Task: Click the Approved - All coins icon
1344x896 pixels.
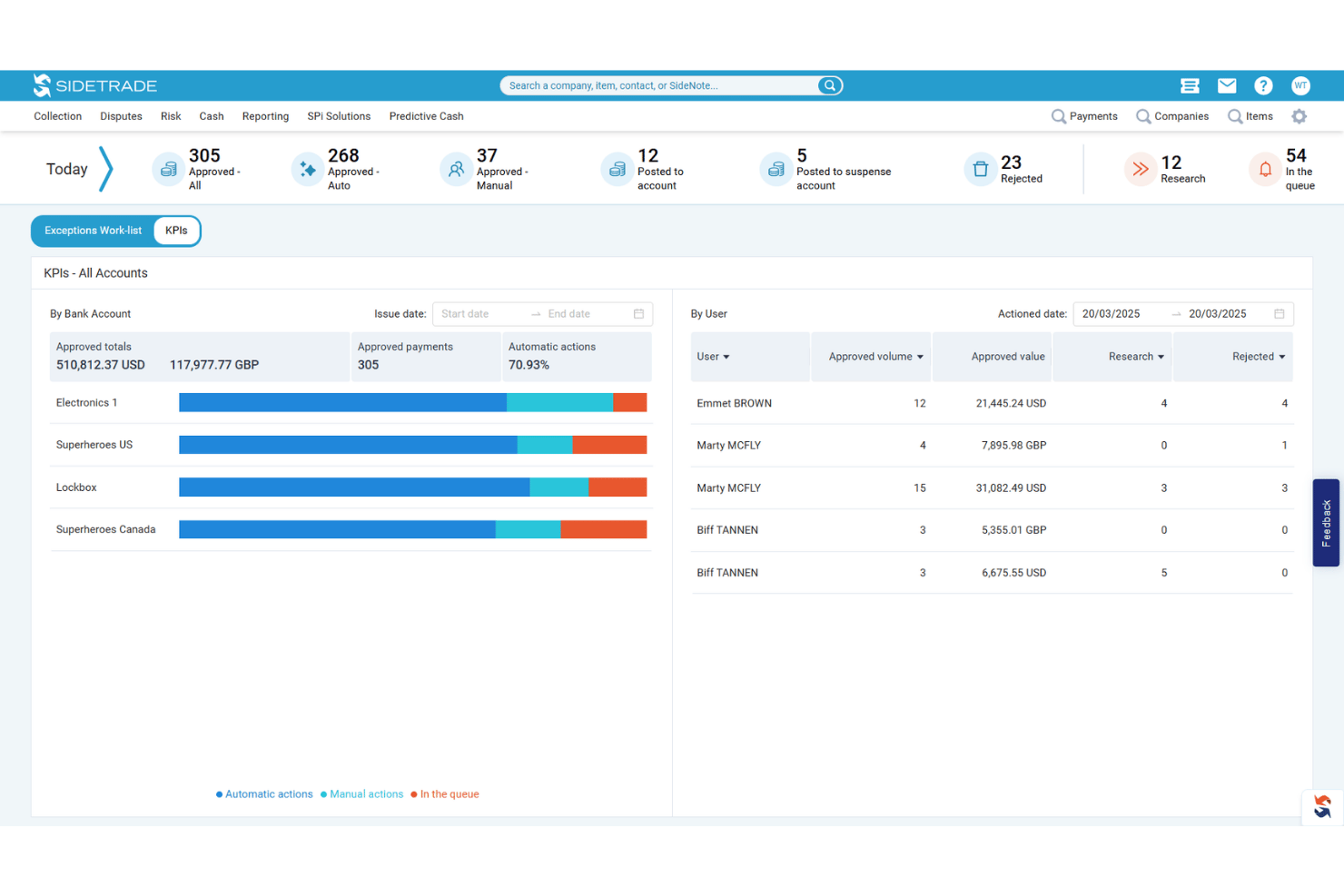Action: [168, 170]
